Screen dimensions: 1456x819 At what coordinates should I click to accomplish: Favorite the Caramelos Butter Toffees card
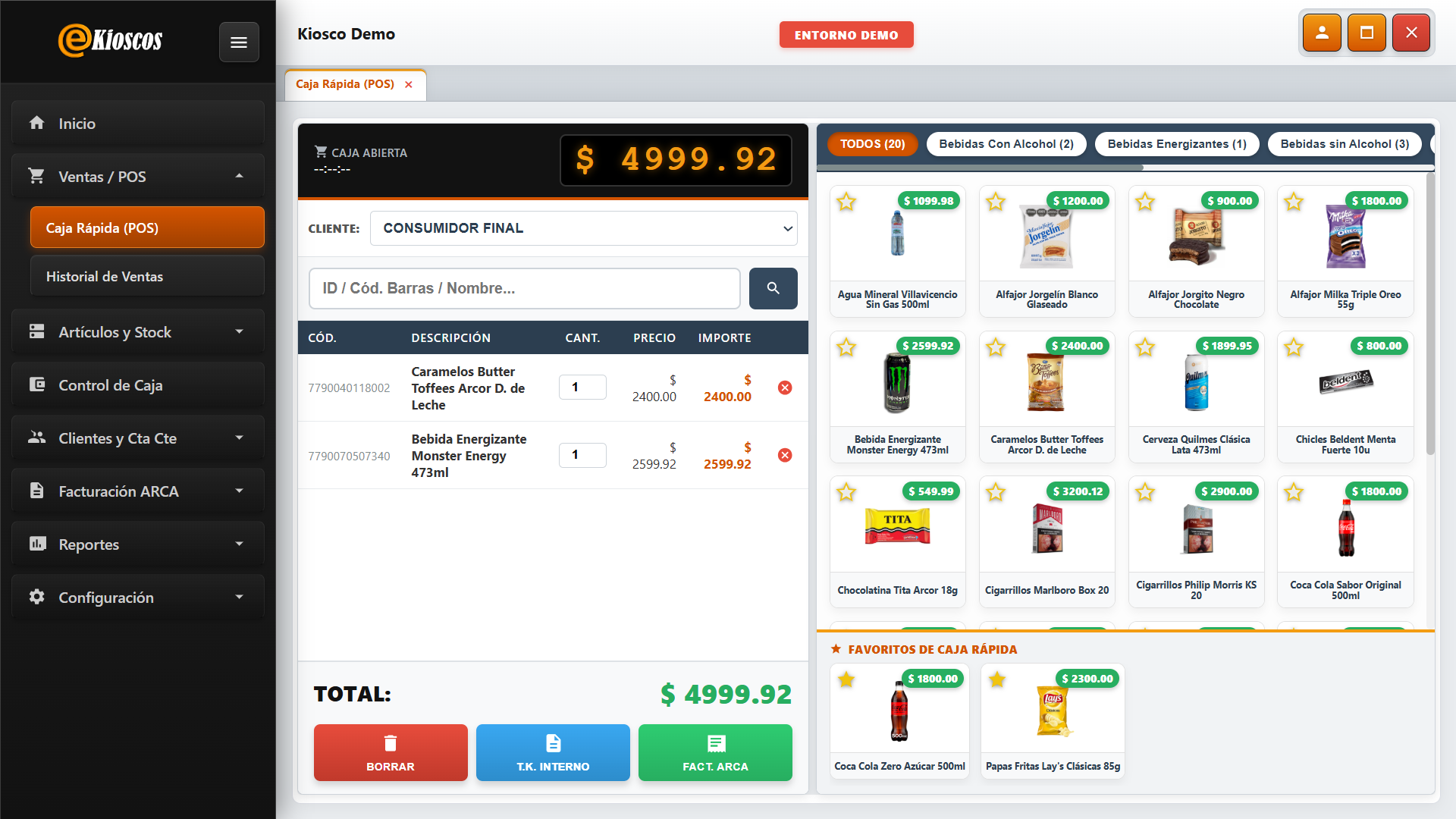tap(996, 347)
